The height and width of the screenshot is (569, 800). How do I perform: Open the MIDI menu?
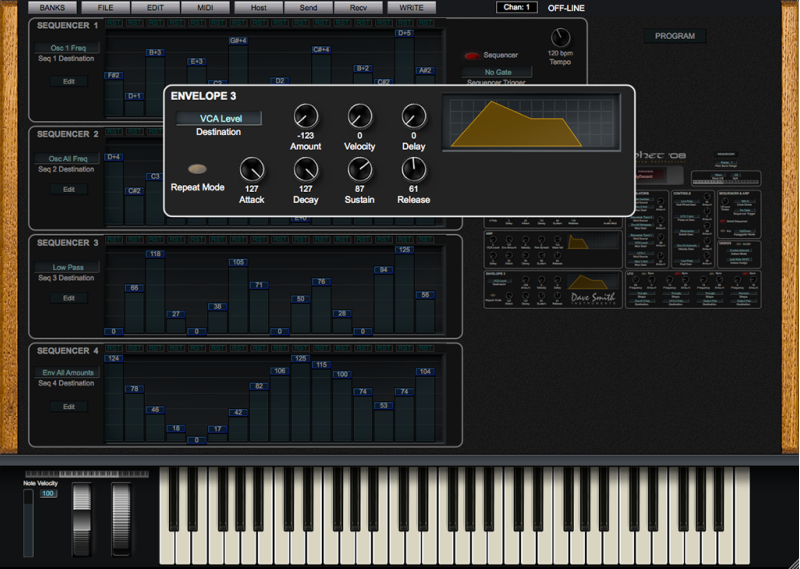click(204, 7)
